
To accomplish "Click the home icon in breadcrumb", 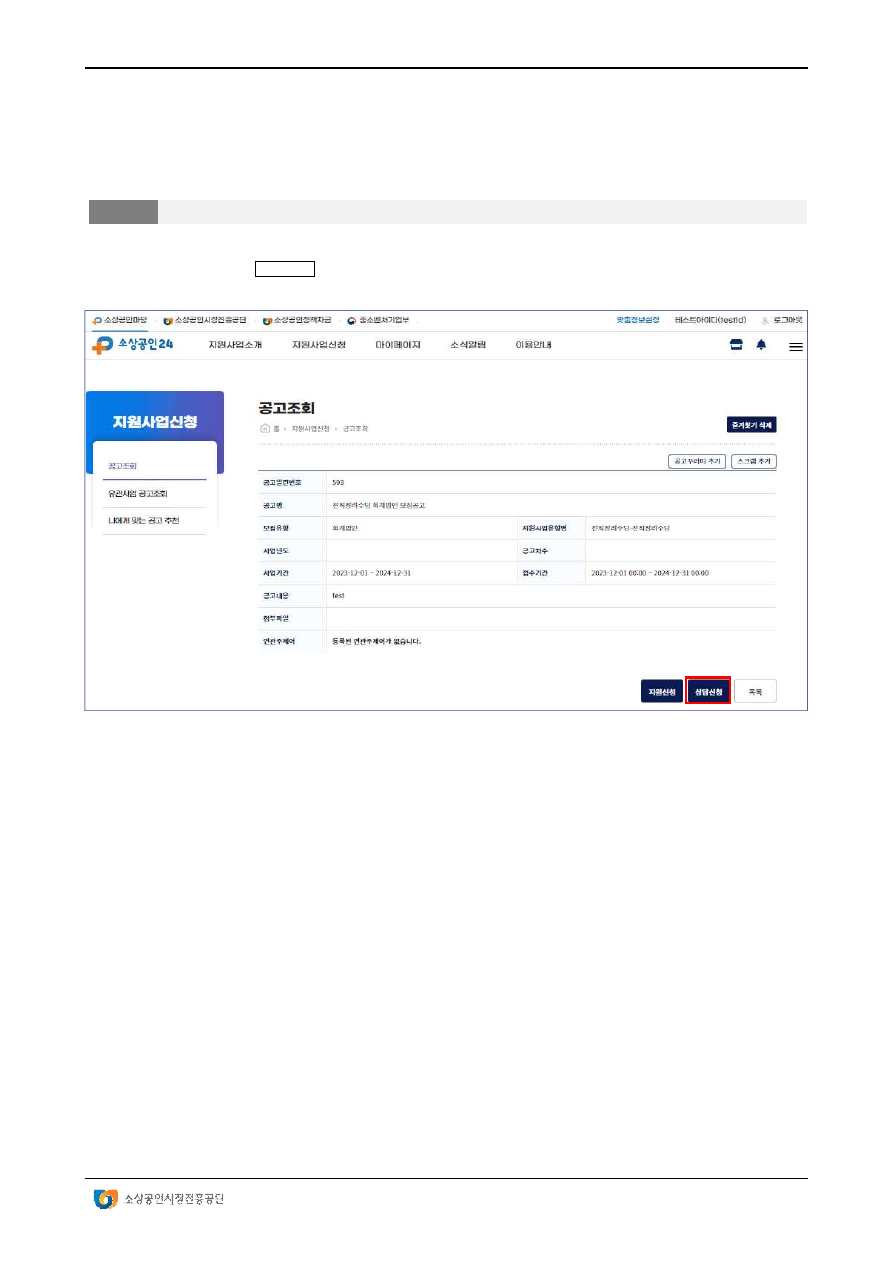I will point(265,428).
